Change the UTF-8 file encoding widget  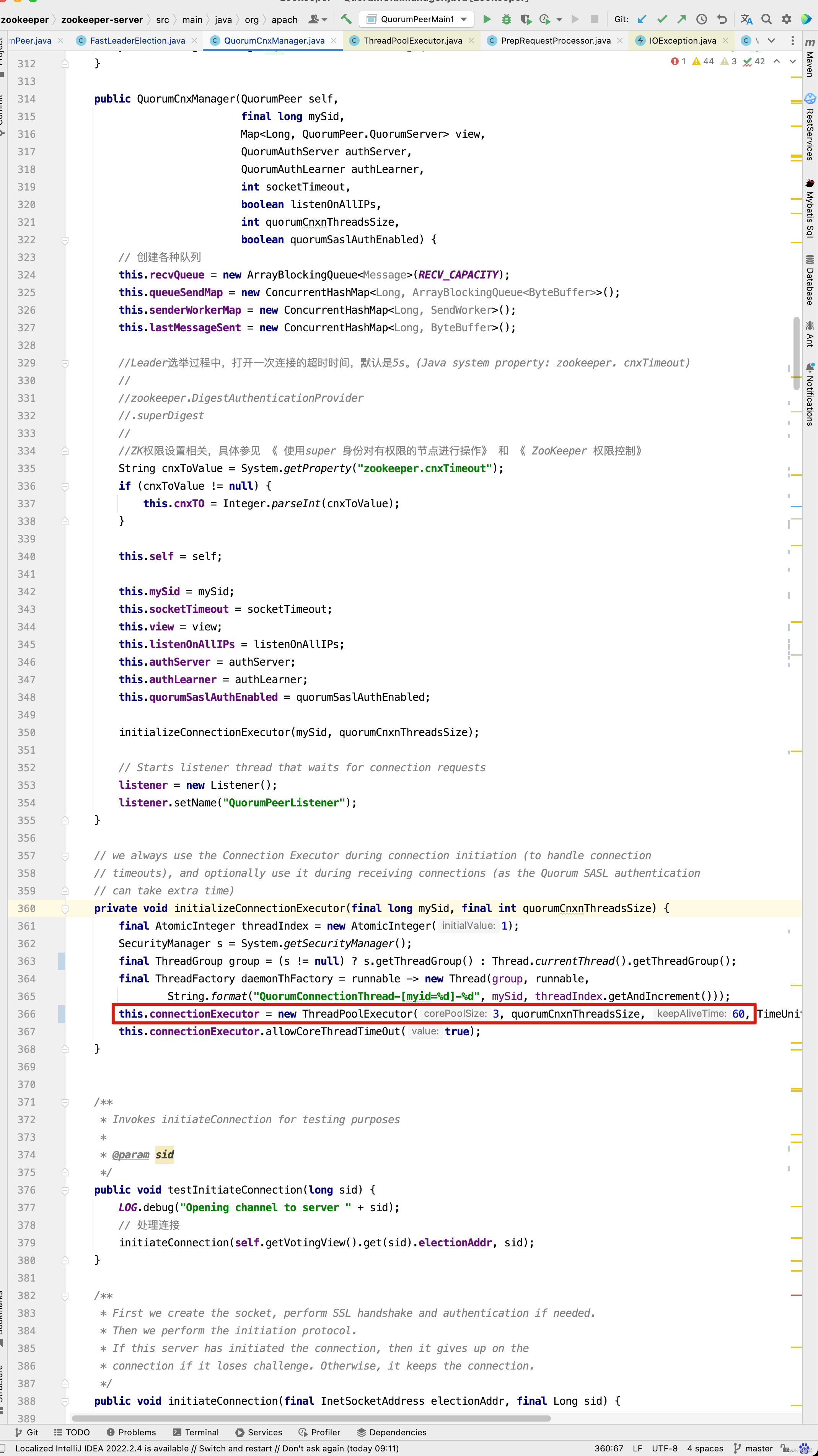point(664,1448)
